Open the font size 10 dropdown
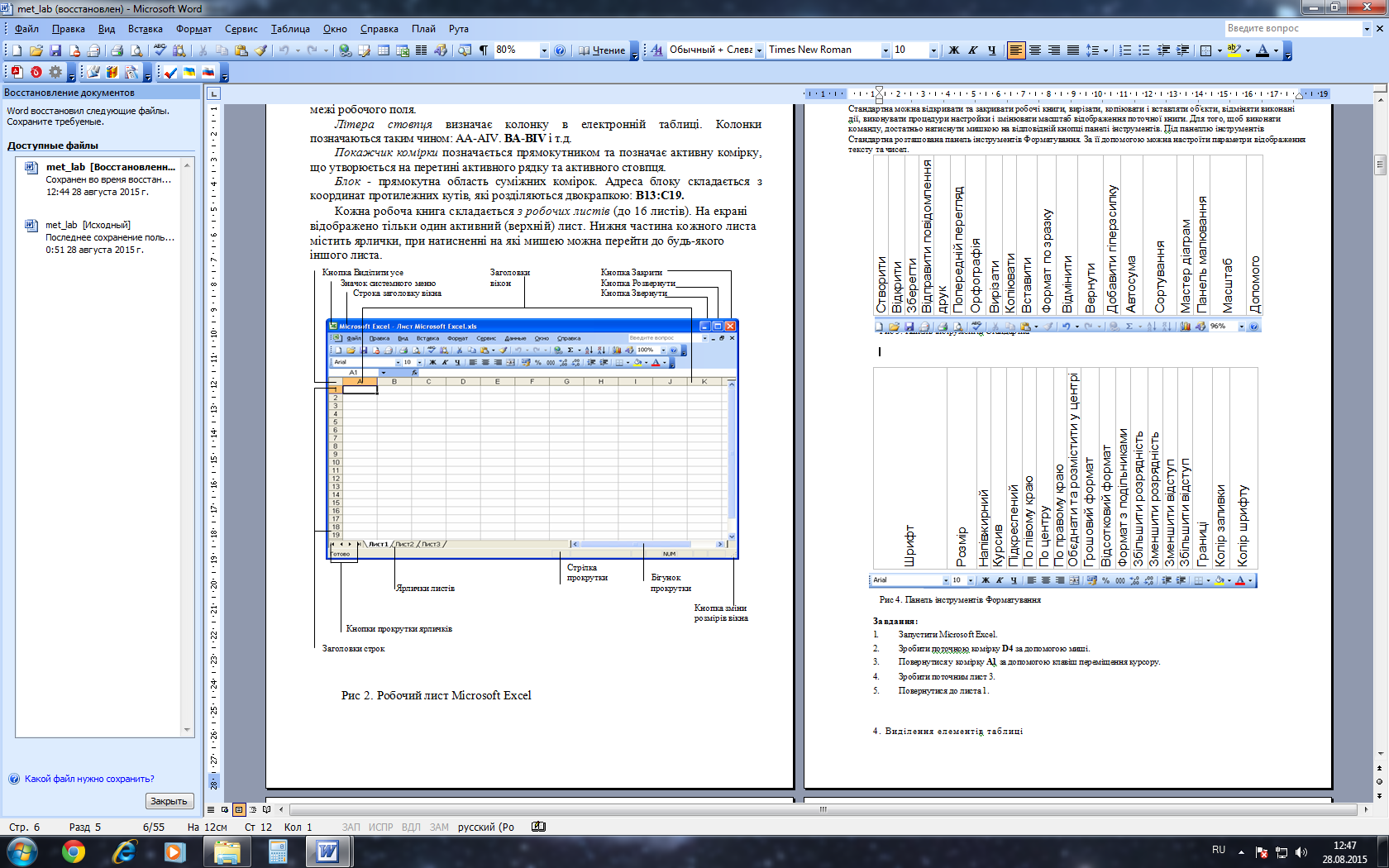1389x868 pixels. tap(933, 50)
